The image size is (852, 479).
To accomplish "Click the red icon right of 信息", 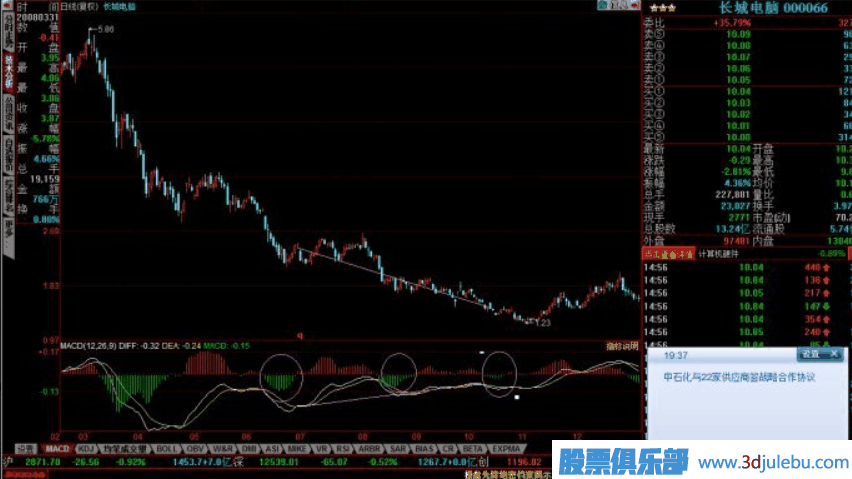I will (x=634, y=5).
